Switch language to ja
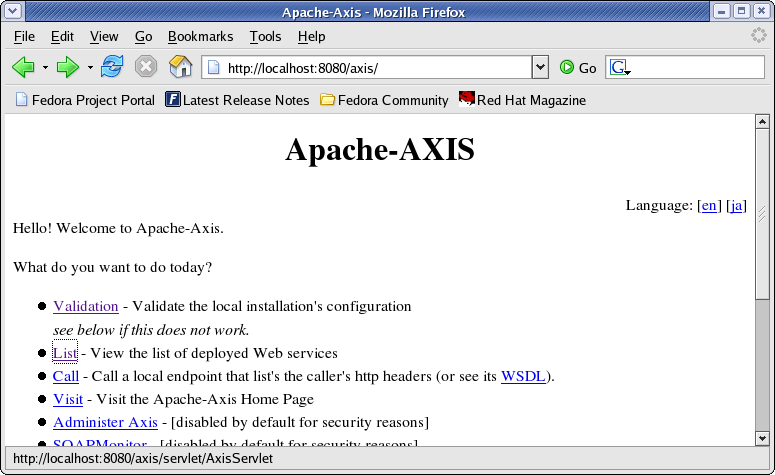 tap(736, 205)
